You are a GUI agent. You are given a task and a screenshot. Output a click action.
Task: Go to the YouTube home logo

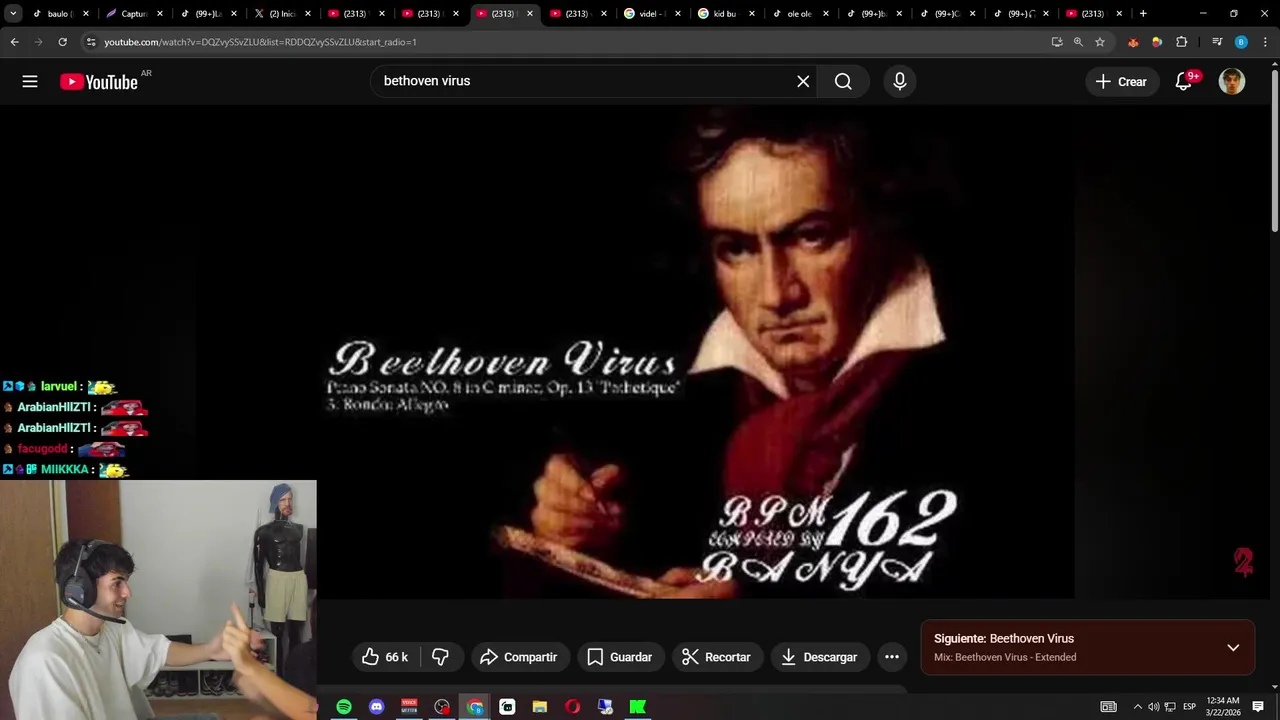(98, 82)
